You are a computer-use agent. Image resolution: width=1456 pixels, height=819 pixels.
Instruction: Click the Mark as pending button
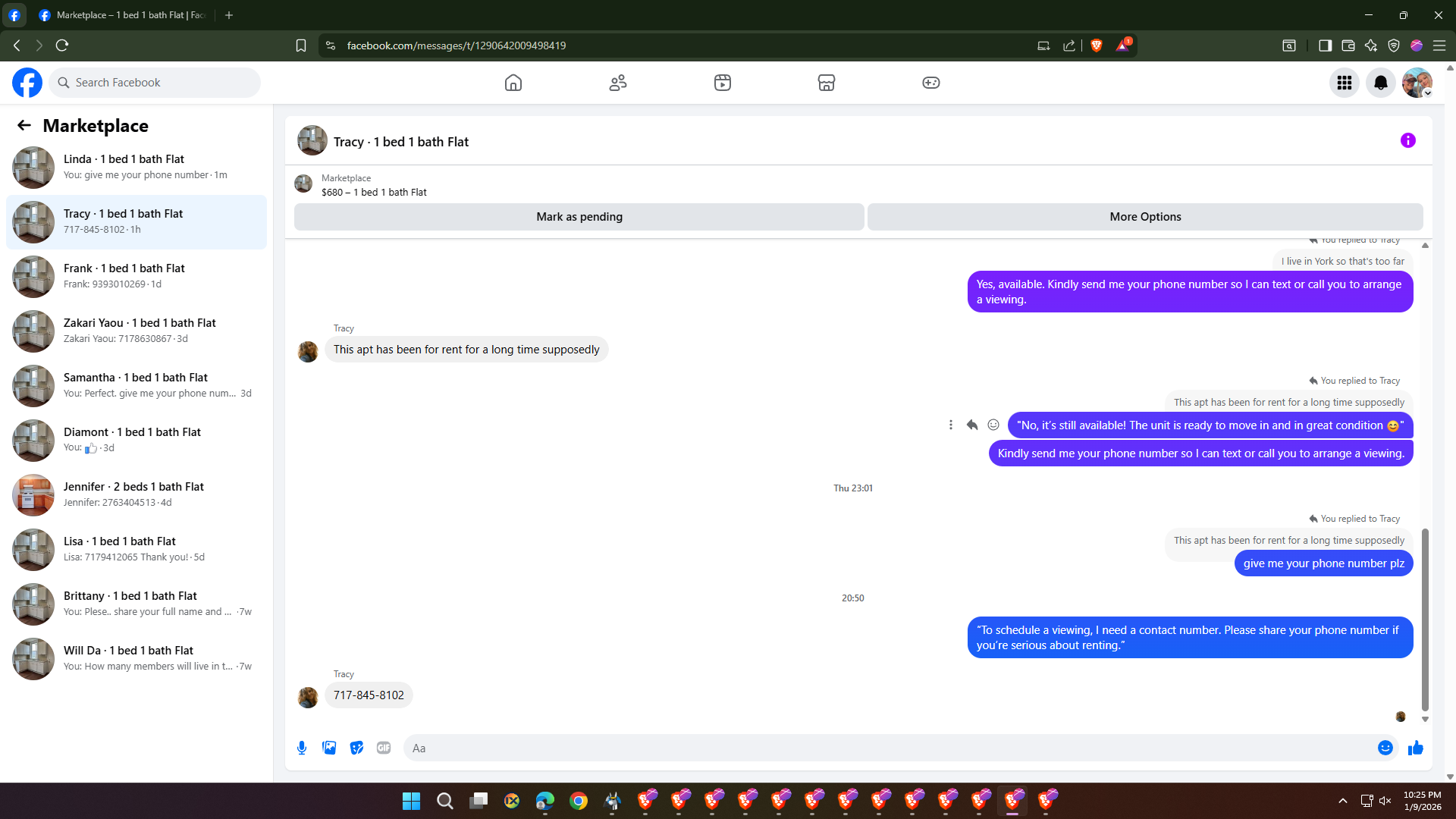[579, 217]
